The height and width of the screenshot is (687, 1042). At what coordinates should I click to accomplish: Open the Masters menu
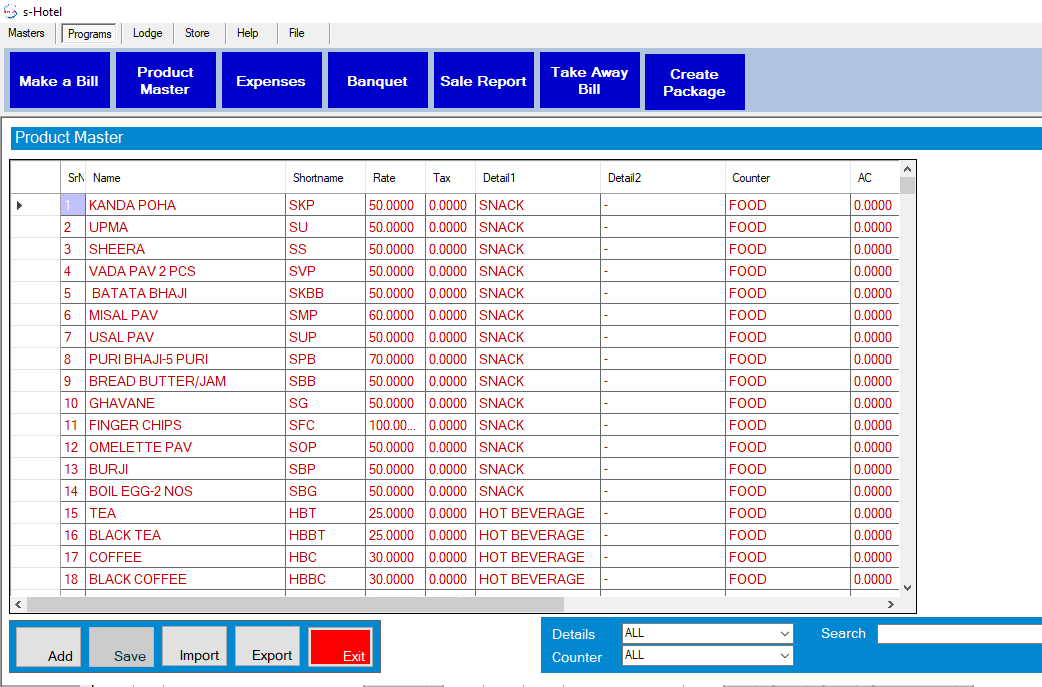pyautogui.click(x=26, y=33)
